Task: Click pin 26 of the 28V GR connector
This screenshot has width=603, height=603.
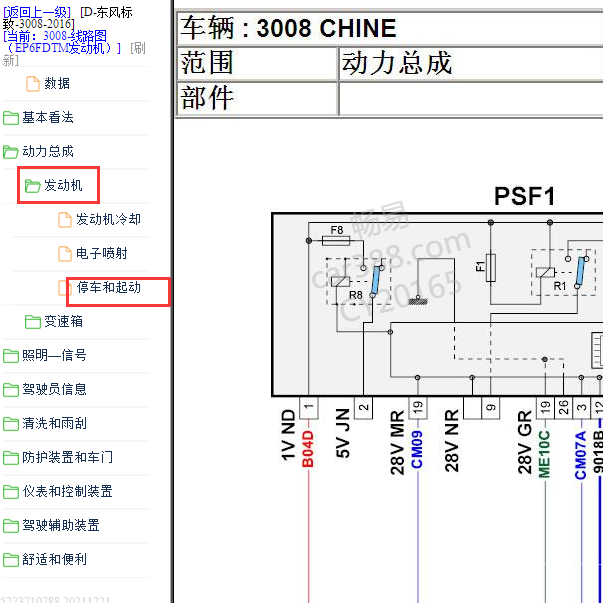Action: pos(563,408)
